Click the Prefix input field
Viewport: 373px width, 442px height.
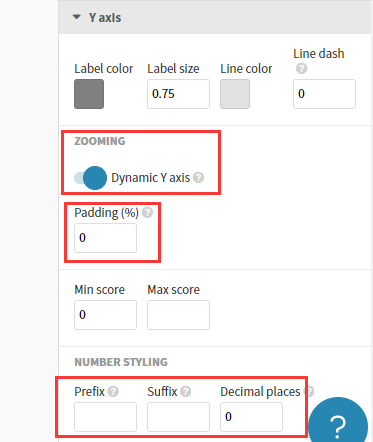click(x=105, y=417)
